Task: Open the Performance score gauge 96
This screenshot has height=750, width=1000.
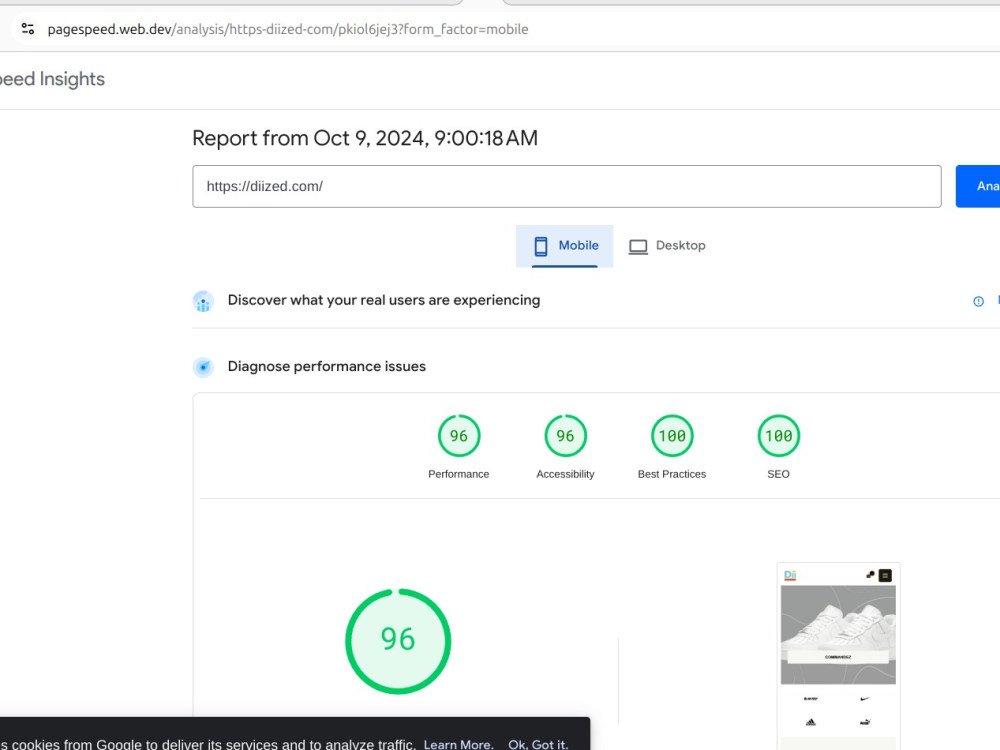Action: (x=459, y=436)
